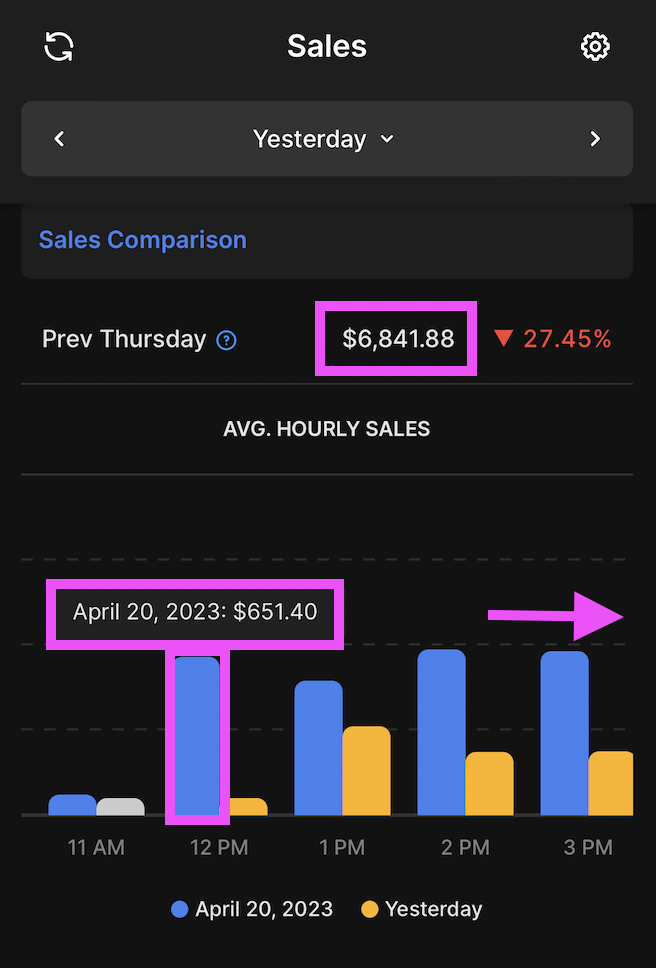Image resolution: width=656 pixels, height=968 pixels.
Task: Select the blue 2 PM bar
Action: coord(441,732)
